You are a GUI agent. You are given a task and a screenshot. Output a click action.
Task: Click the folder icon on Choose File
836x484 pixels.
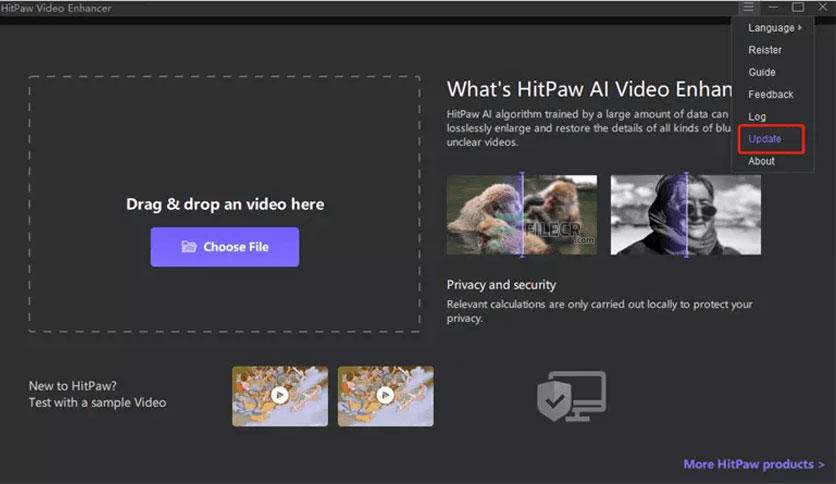pyautogui.click(x=189, y=246)
